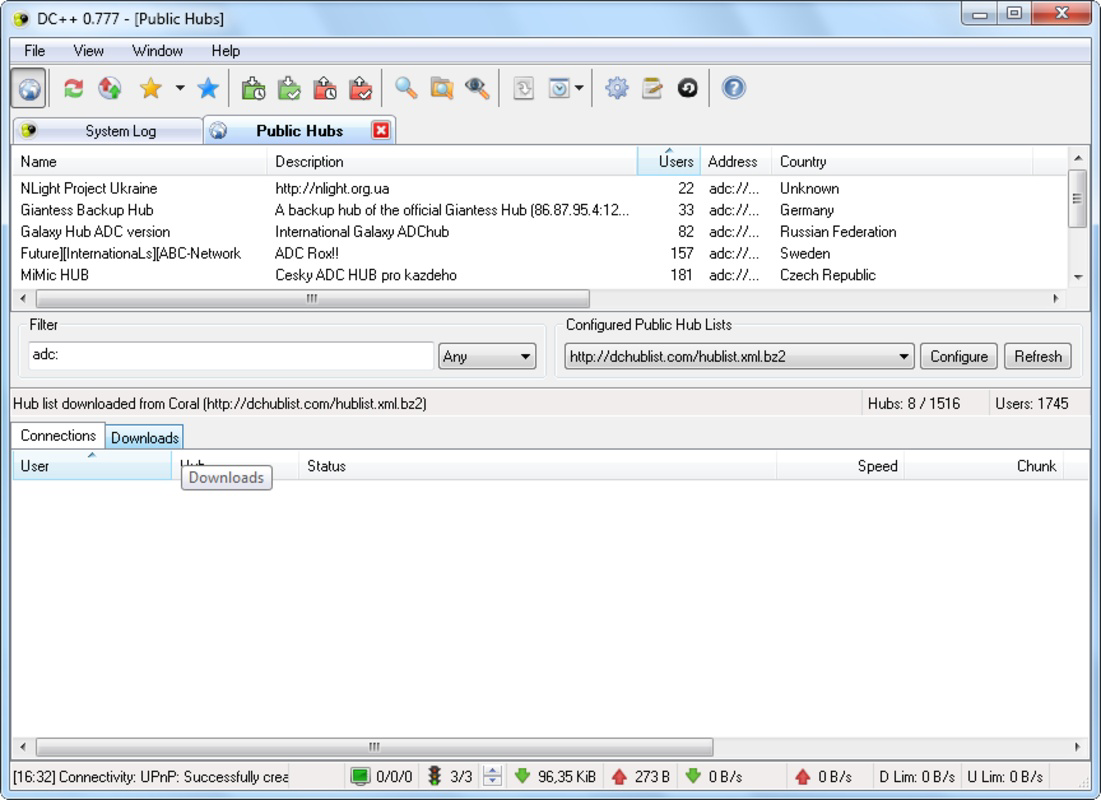Sort hub list by Users column
The width and height of the screenshot is (1101, 800).
pyautogui.click(x=668, y=162)
